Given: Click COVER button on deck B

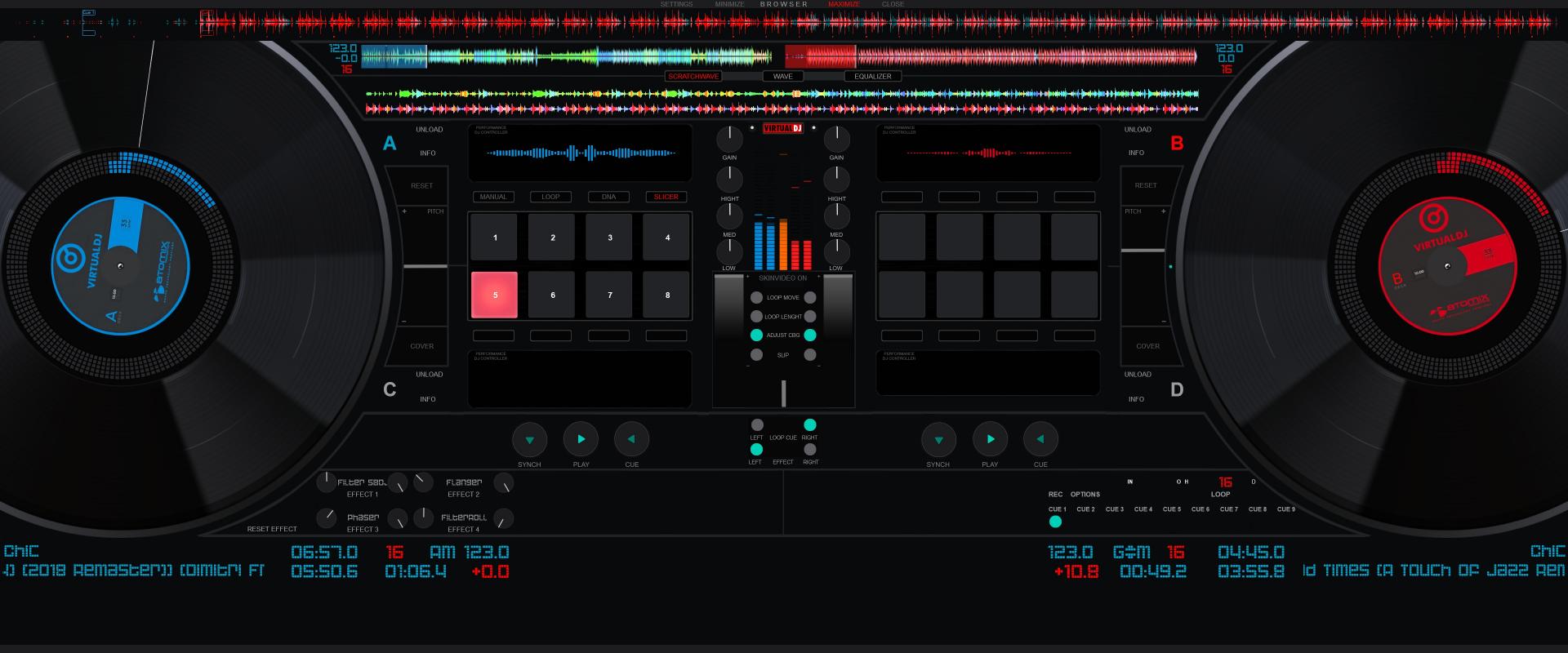Looking at the screenshot, I should (x=1148, y=346).
